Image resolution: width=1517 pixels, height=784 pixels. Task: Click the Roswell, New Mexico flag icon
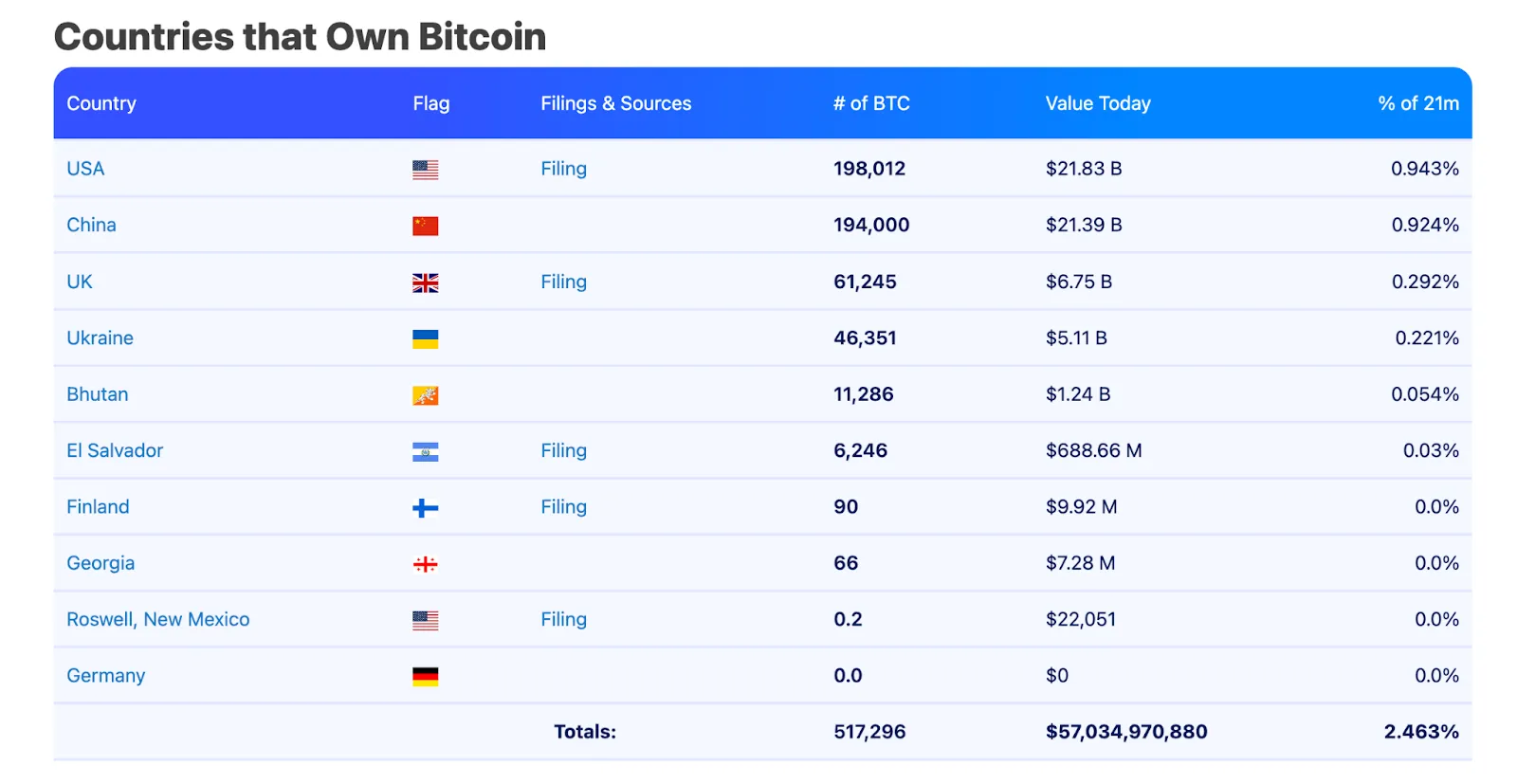click(x=426, y=620)
